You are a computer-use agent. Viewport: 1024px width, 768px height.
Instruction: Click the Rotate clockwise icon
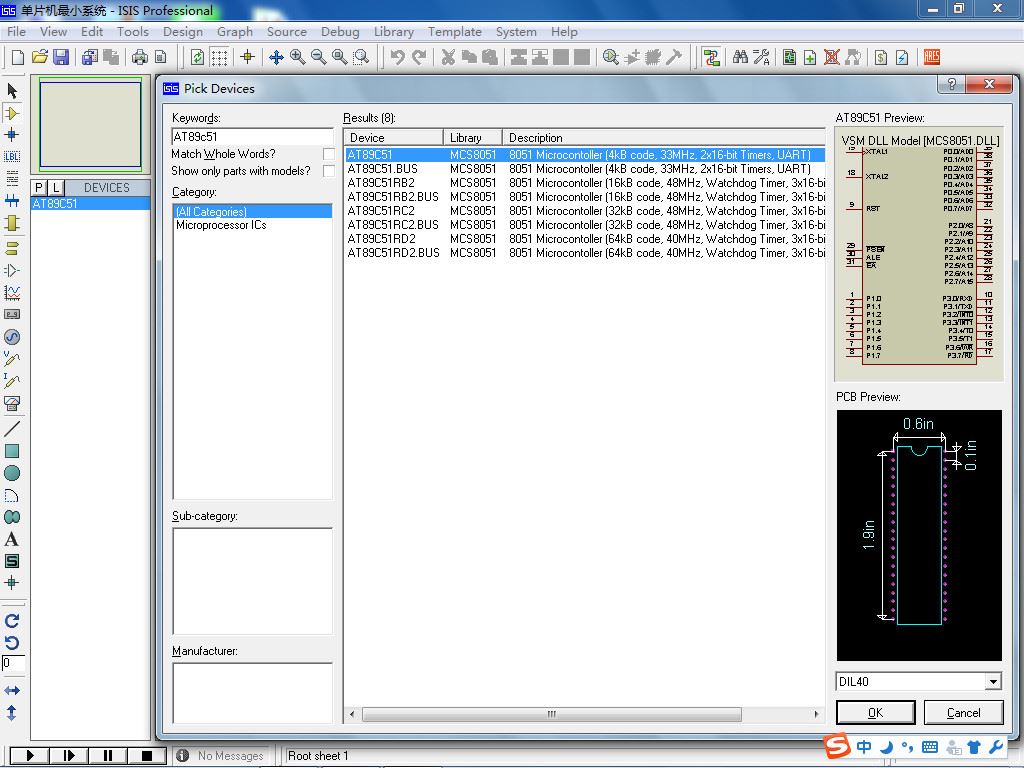(12, 621)
